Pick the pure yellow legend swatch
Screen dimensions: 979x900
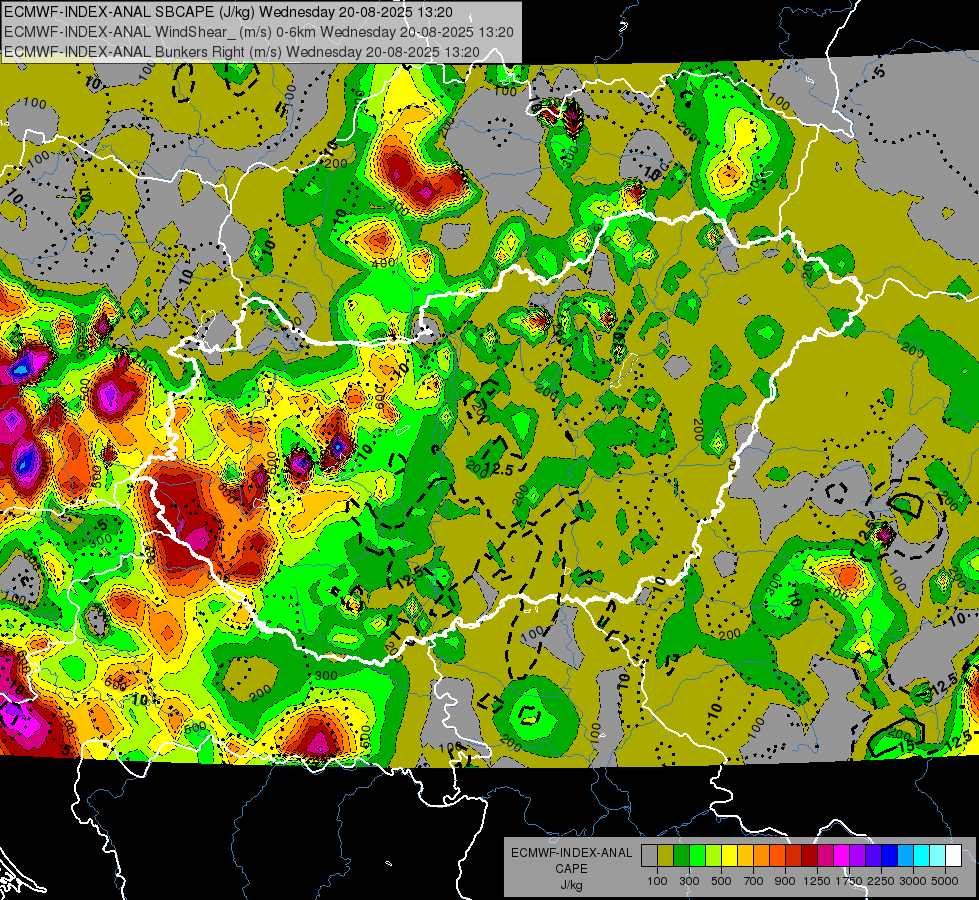point(729,856)
